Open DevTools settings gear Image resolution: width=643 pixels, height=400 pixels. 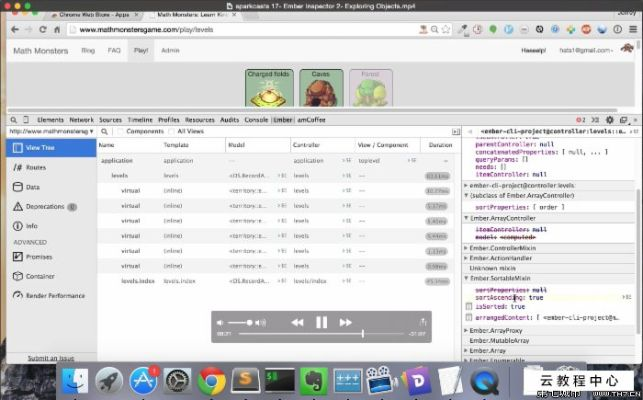[x=610, y=120]
